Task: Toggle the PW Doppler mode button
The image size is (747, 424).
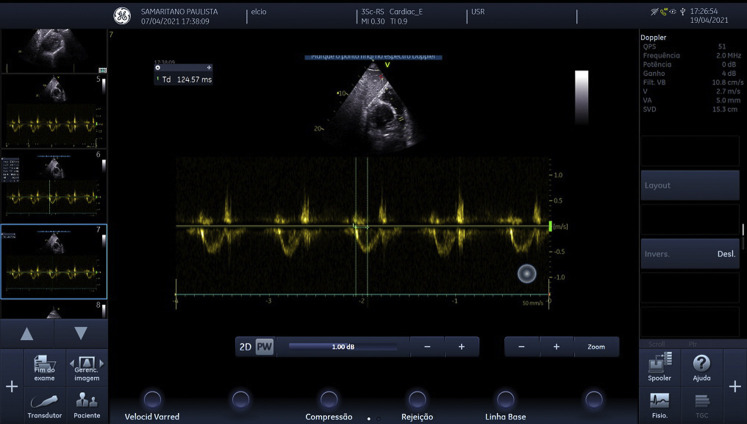Action: (x=264, y=347)
